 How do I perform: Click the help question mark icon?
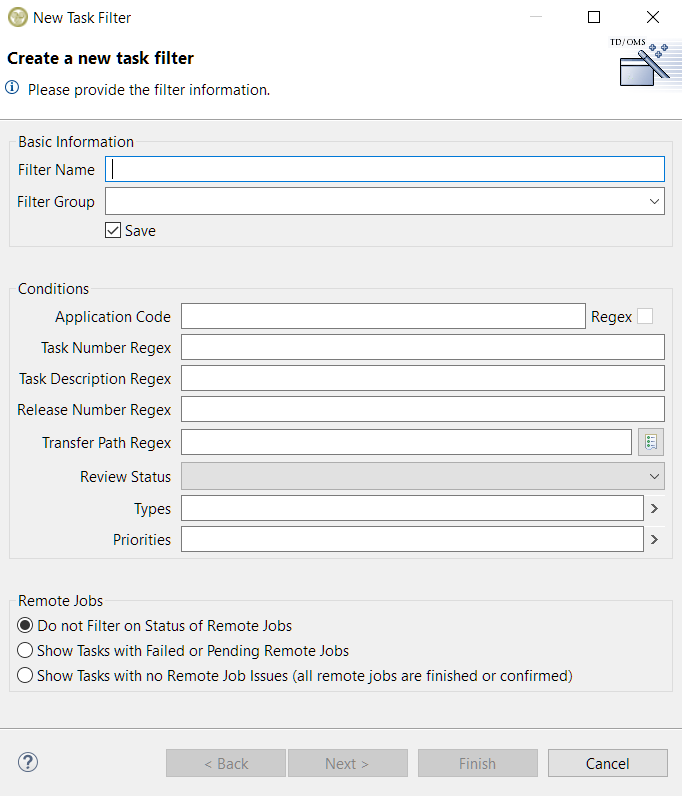coord(28,763)
